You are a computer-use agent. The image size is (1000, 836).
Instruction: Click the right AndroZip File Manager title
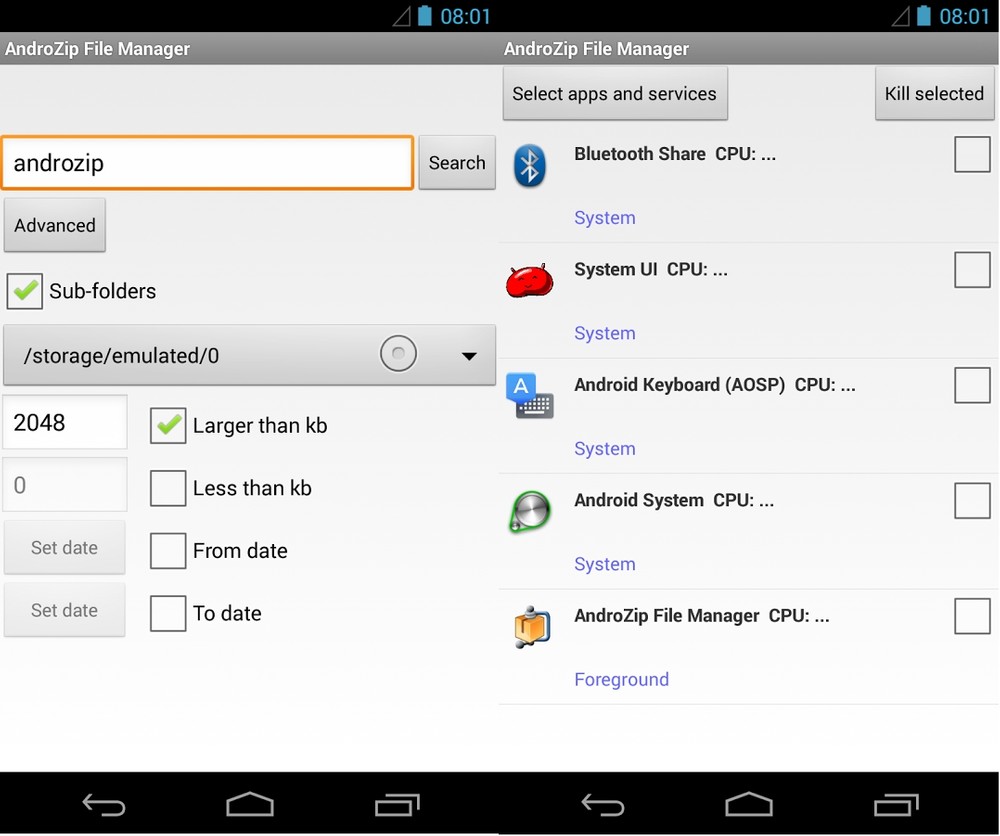click(x=596, y=48)
